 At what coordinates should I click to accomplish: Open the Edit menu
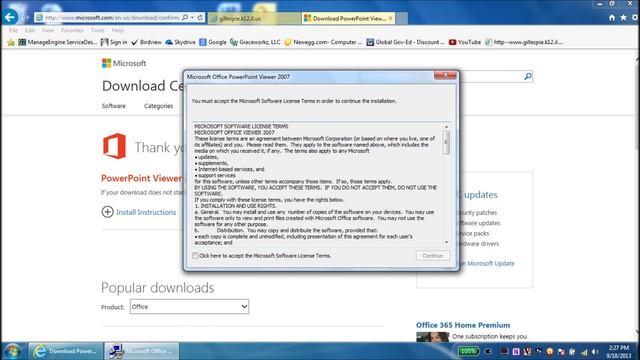click(30, 30)
